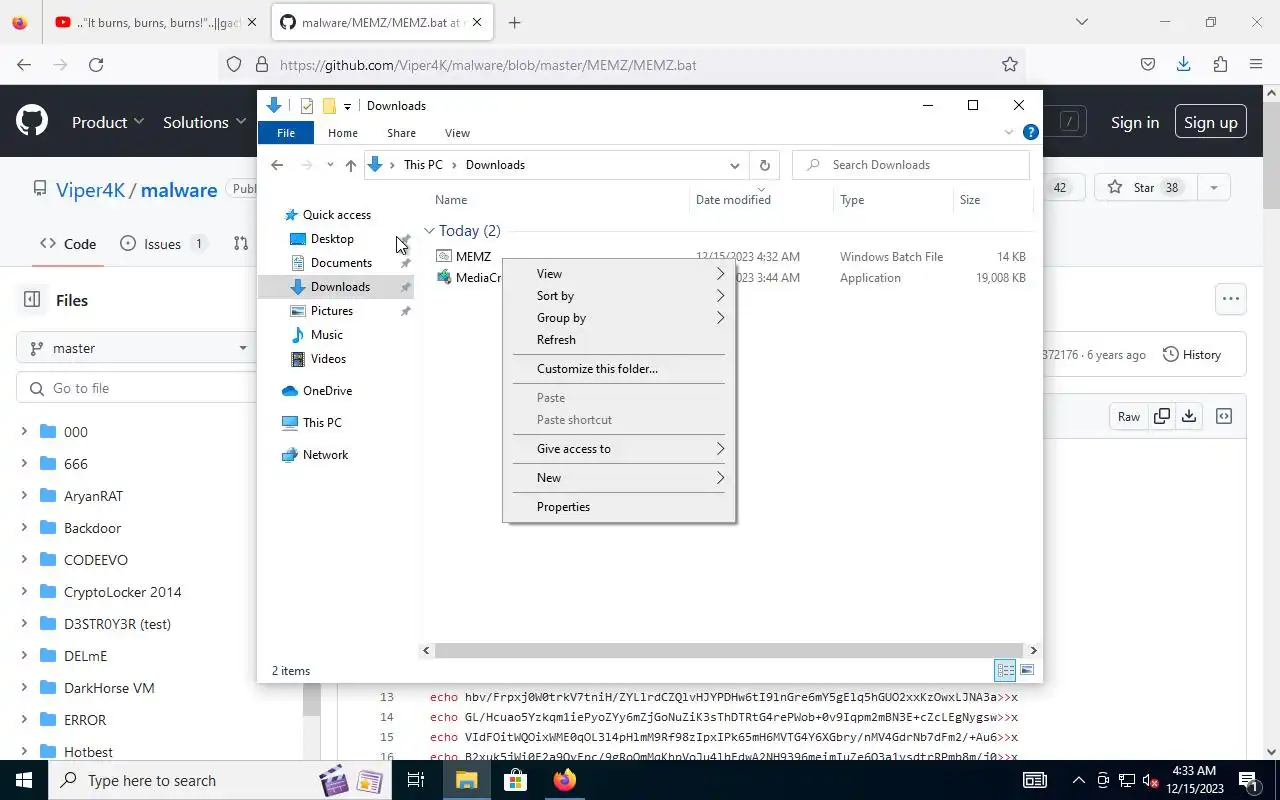
Task: Select Pictures in navigation pane
Action: click(332, 311)
